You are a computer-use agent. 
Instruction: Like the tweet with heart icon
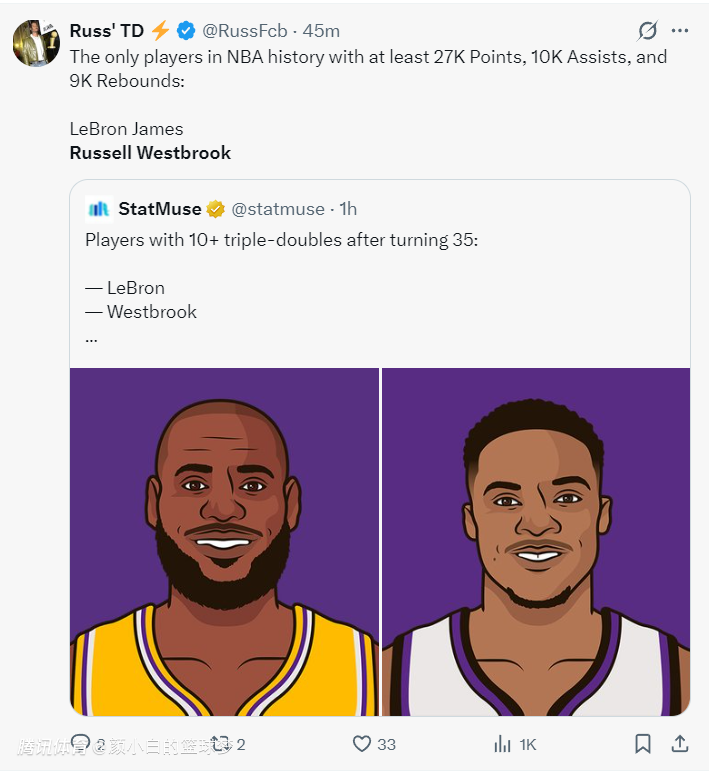[x=362, y=744]
